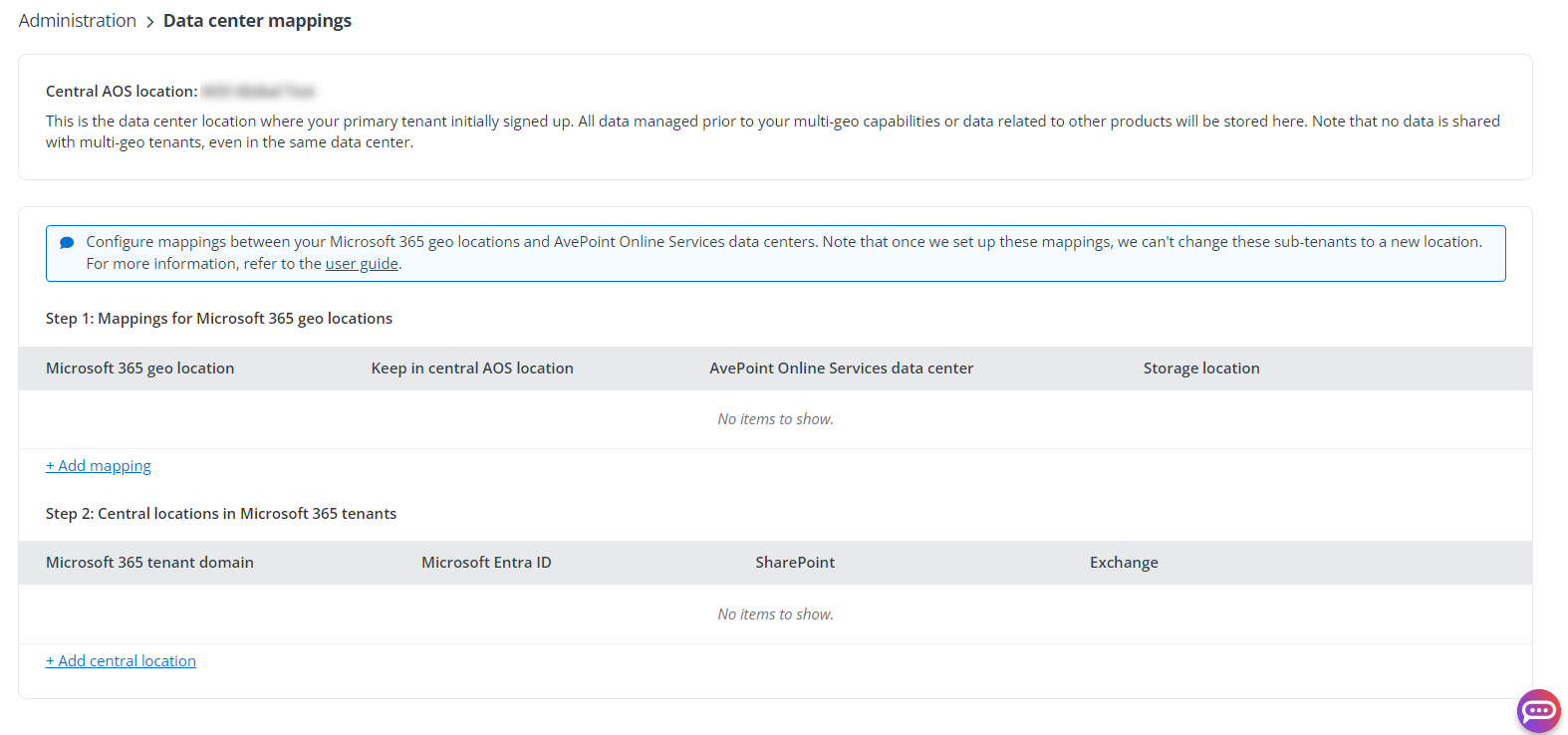Click the SharePoint column header
The image size is (1568, 735).
(x=795, y=563)
